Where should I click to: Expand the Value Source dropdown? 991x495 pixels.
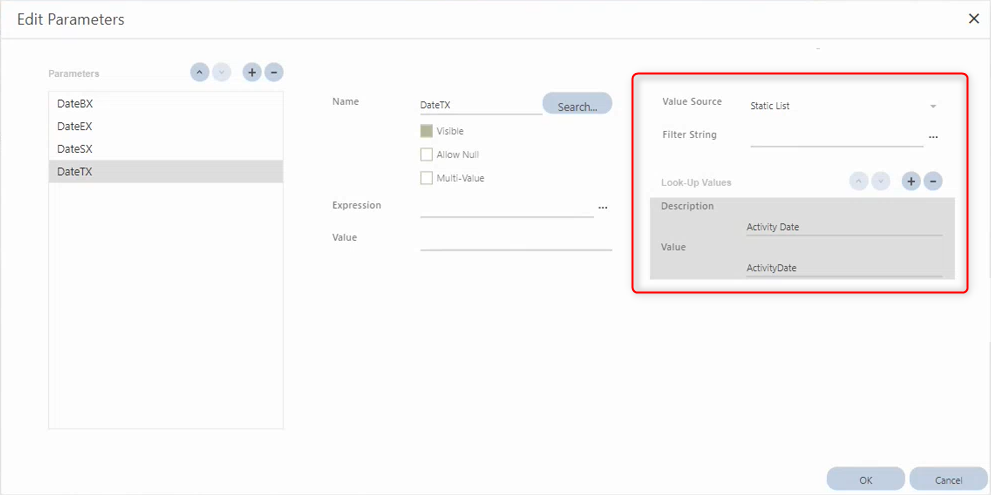coord(933,106)
